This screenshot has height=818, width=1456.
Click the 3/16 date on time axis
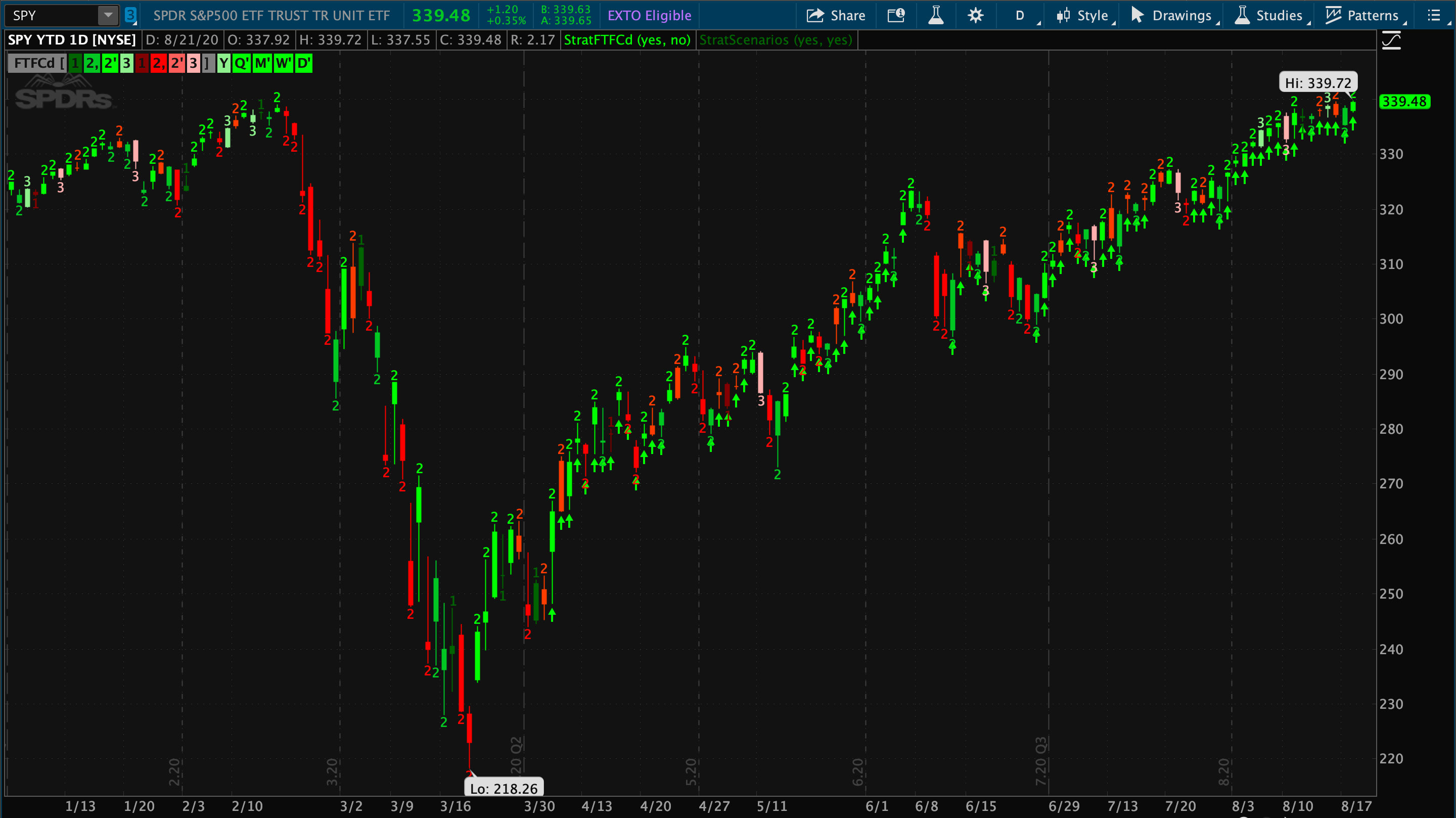(456, 806)
